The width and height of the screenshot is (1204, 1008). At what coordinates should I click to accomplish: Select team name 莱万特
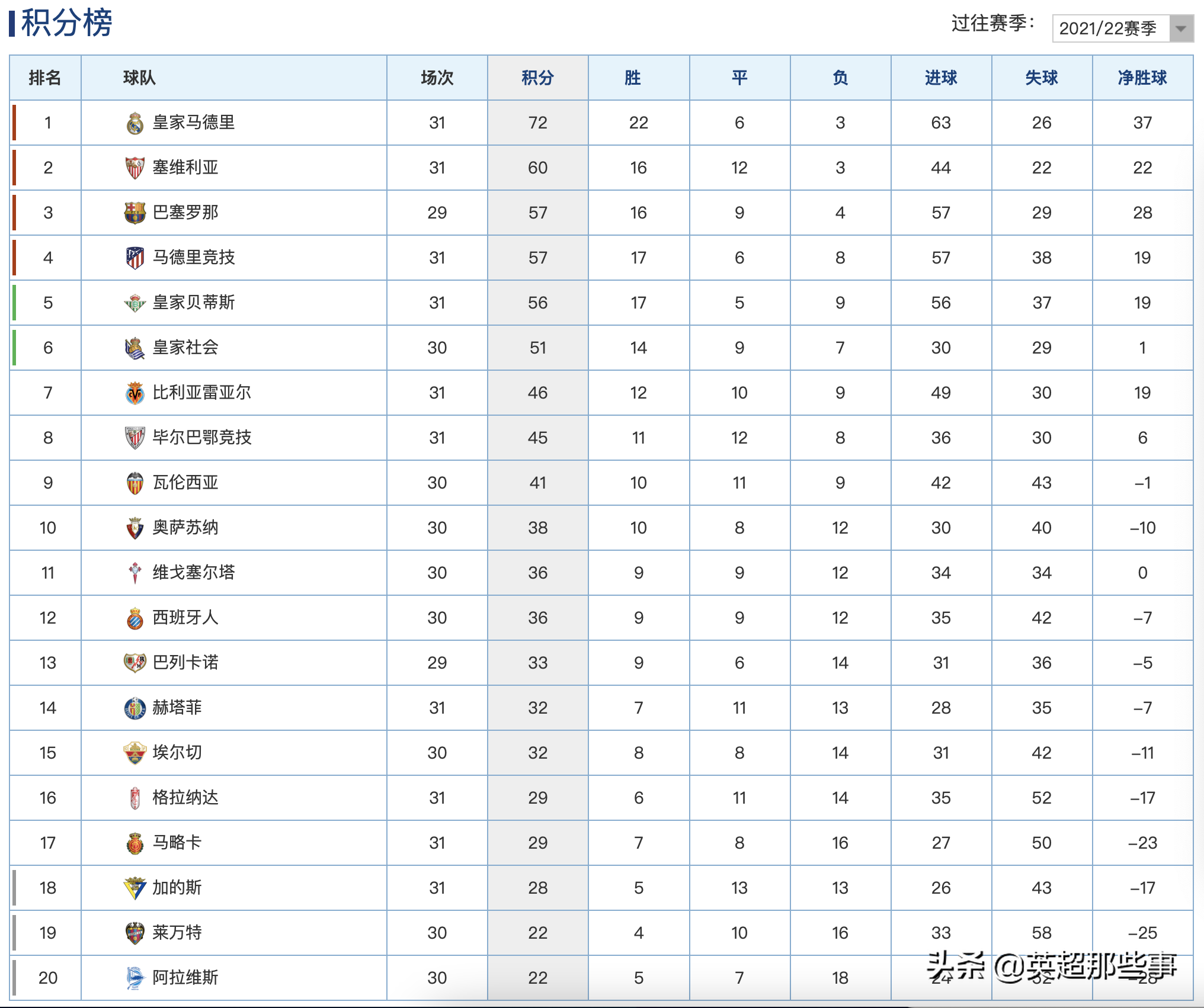pyautogui.click(x=177, y=933)
